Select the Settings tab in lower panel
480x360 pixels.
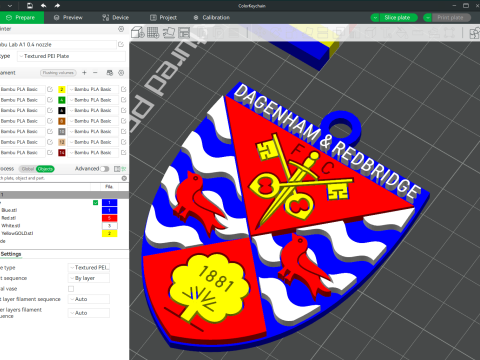tap(11, 254)
